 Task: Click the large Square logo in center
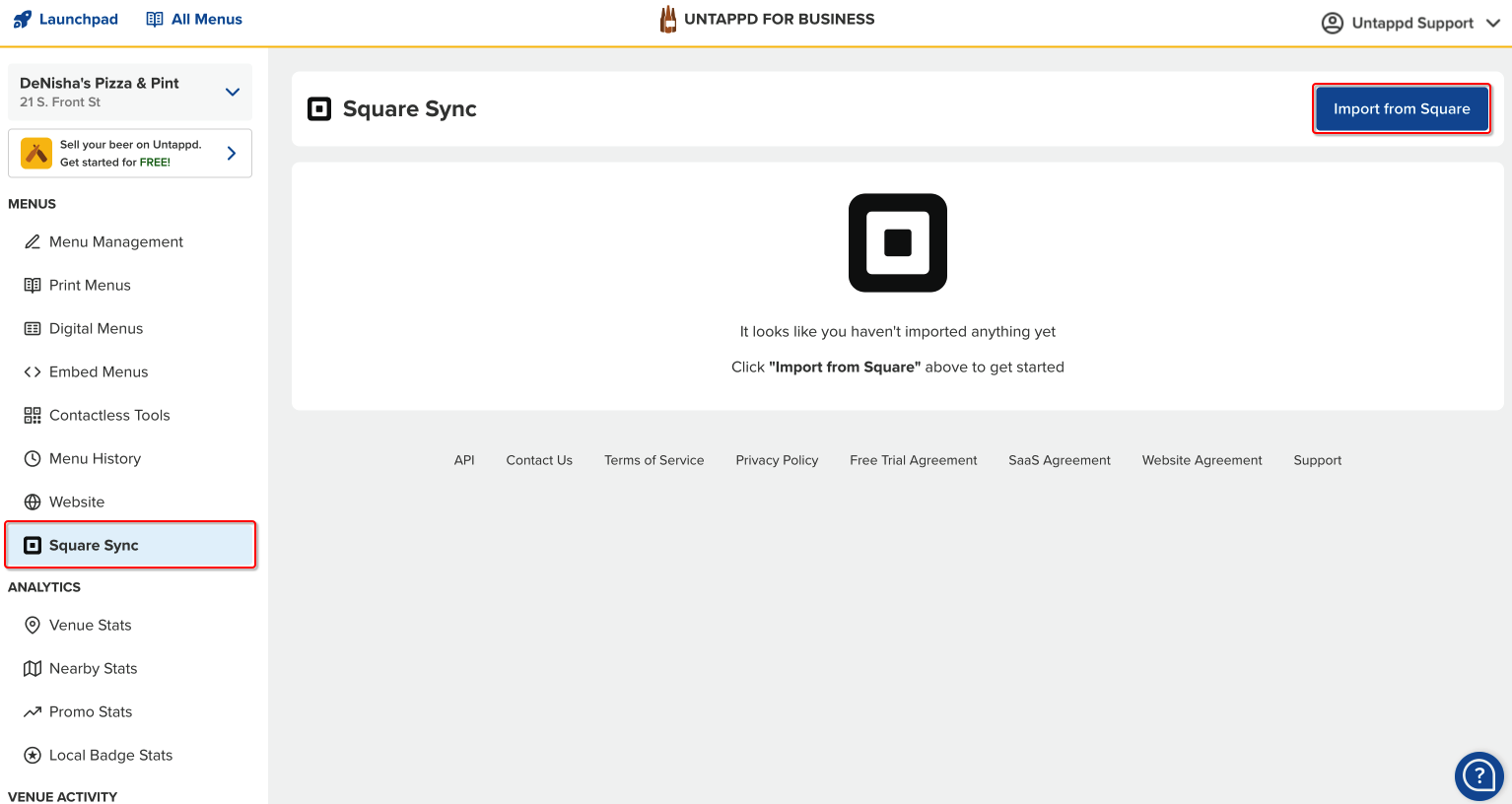tap(897, 242)
